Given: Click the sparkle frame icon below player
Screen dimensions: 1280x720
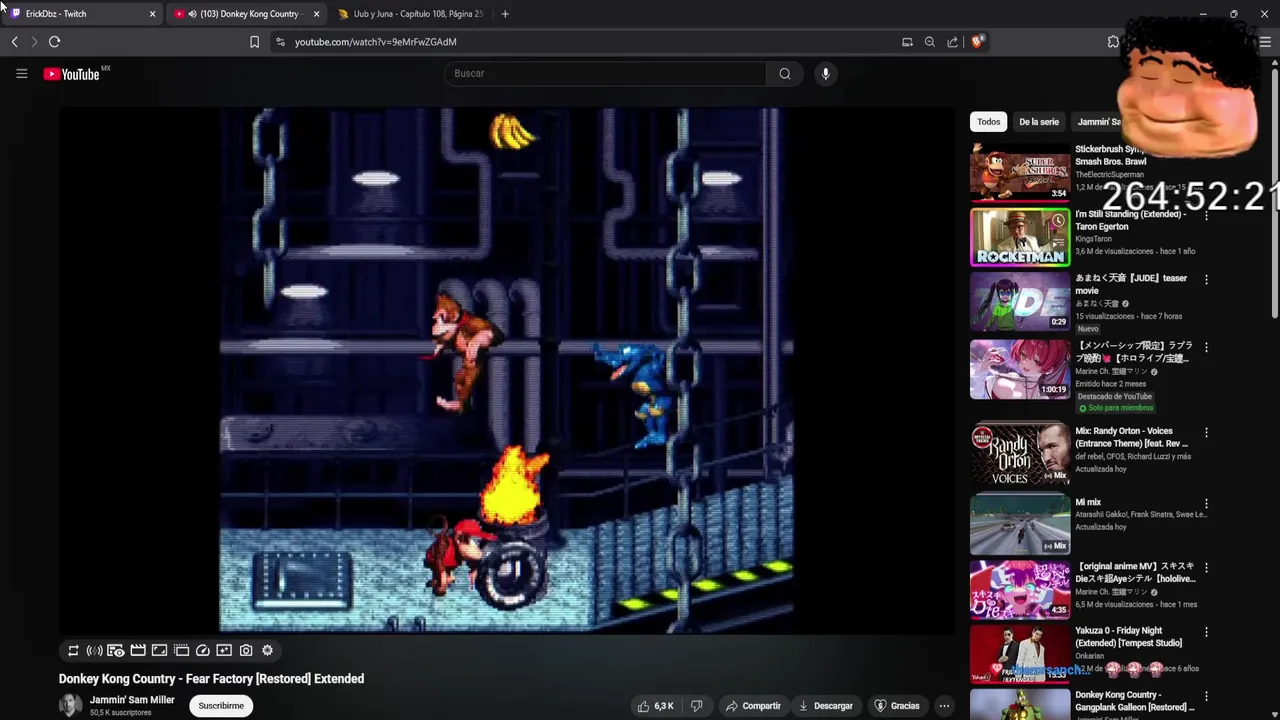Looking at the screenshot, I should coord(224,651).
